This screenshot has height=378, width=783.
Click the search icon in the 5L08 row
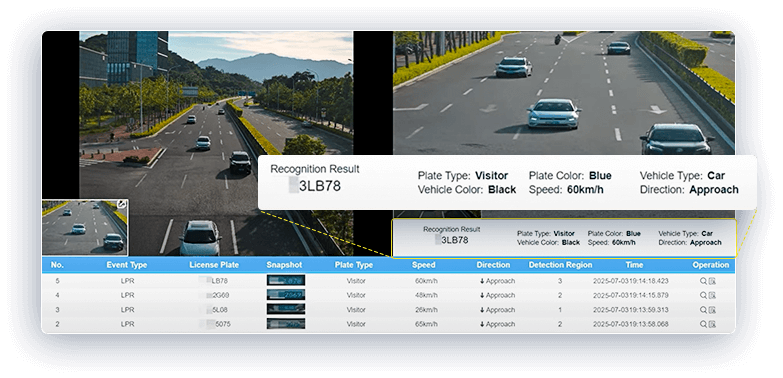click(x=703, y=310)
